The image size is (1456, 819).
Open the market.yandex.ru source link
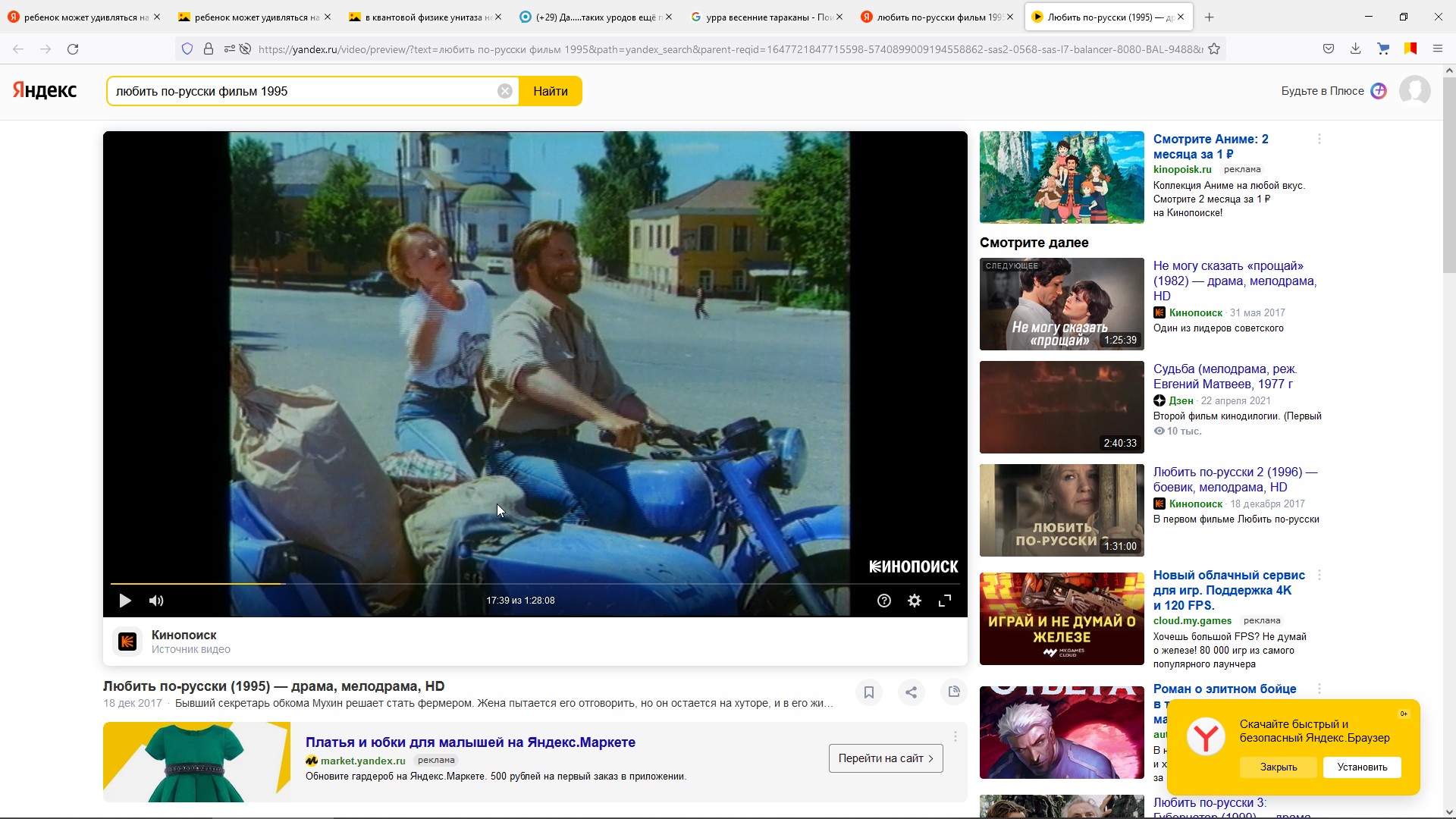pyautogui.click(x=363, y=761)
